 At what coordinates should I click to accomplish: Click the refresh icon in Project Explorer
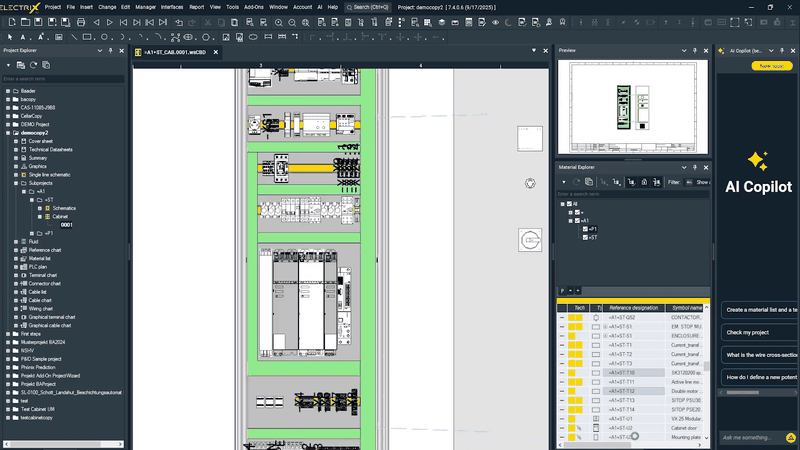33,65
